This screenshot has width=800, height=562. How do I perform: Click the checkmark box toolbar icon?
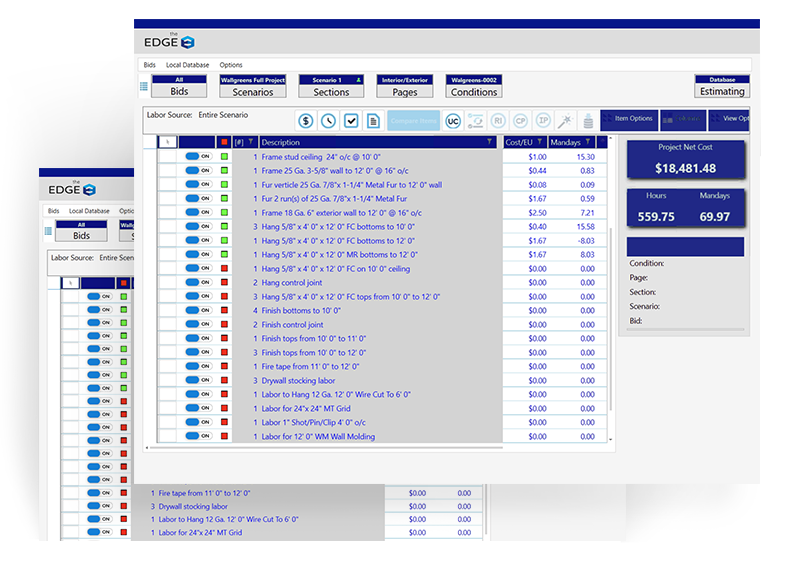[x=351, y=121]
